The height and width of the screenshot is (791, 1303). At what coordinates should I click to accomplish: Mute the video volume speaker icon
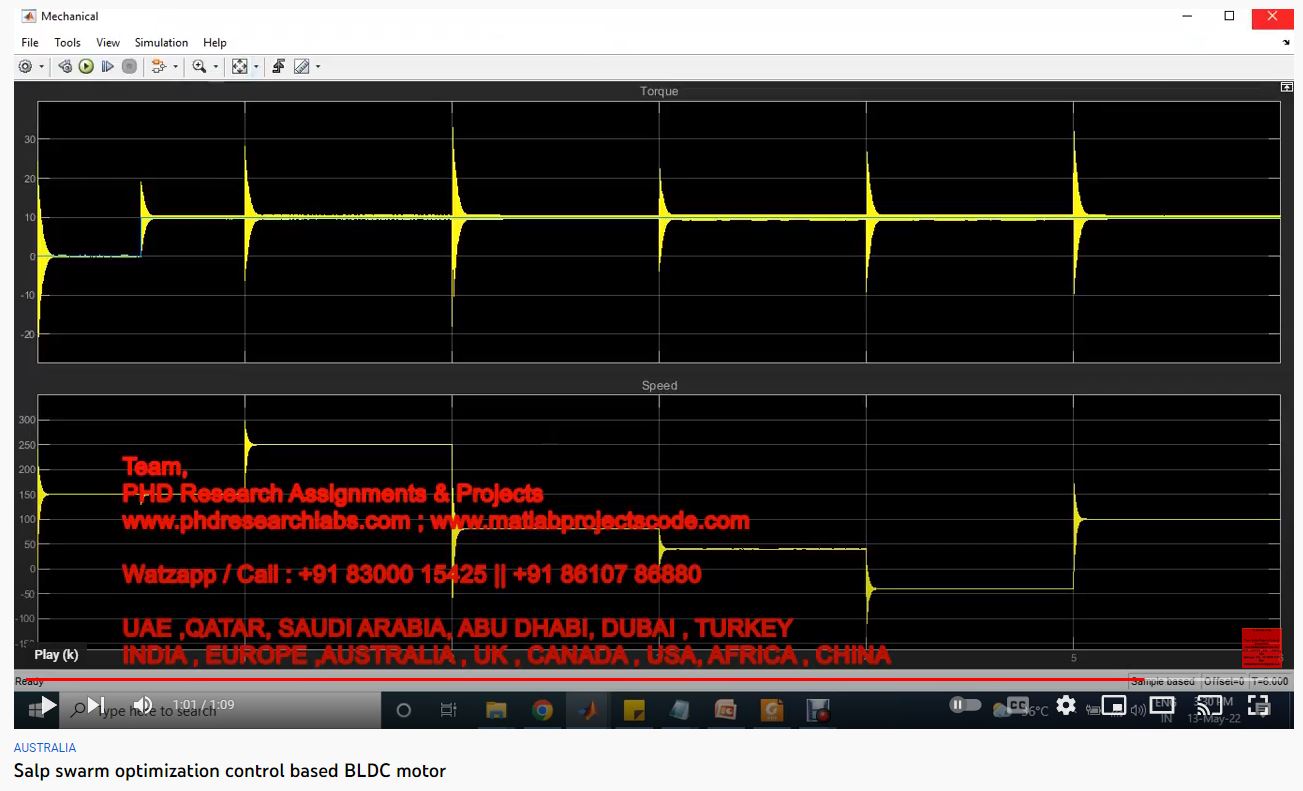[143, 705]
